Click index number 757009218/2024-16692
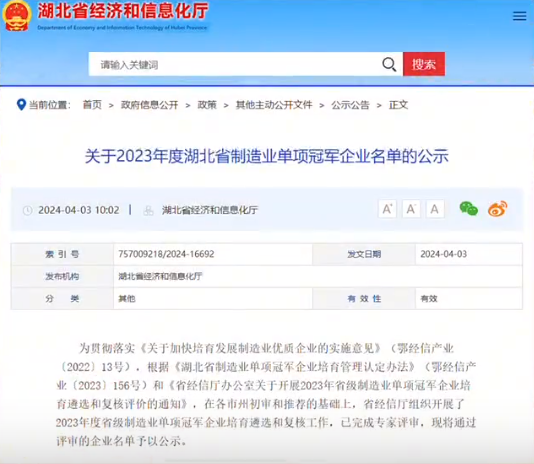This screenshot has height=464, width=534. (166, 254)
